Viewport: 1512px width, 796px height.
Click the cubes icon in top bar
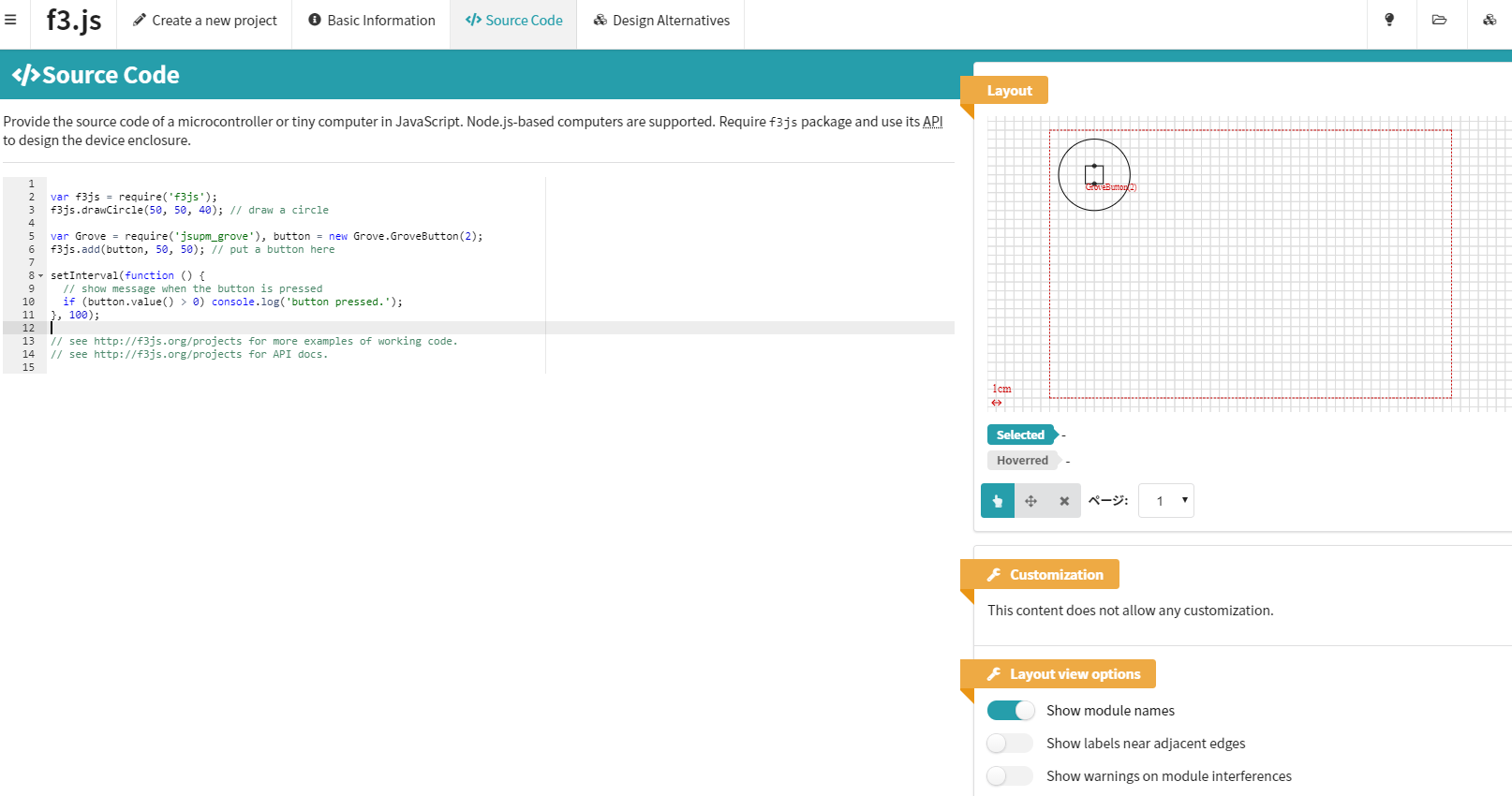[x=1489, y=20]
